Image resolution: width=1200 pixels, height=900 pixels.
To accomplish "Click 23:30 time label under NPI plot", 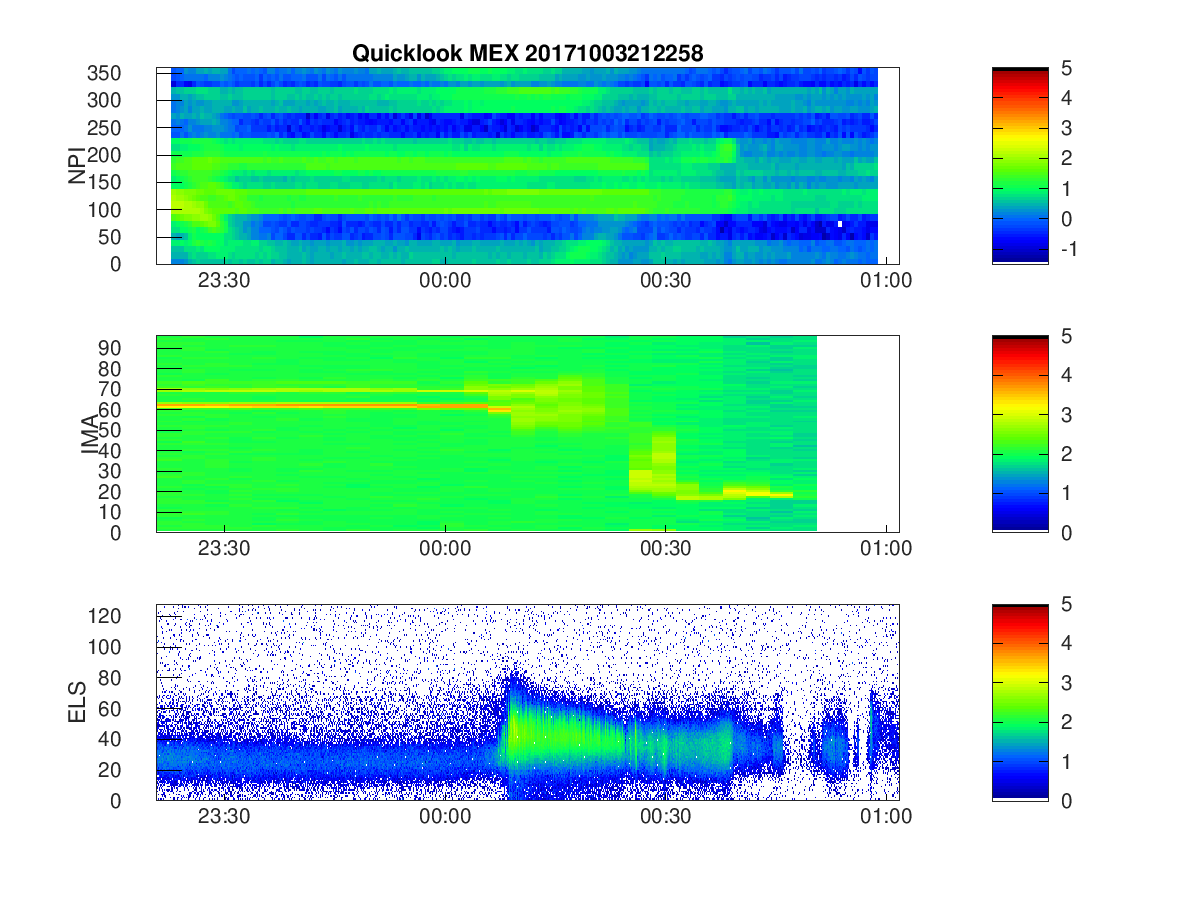I will 224,281.
